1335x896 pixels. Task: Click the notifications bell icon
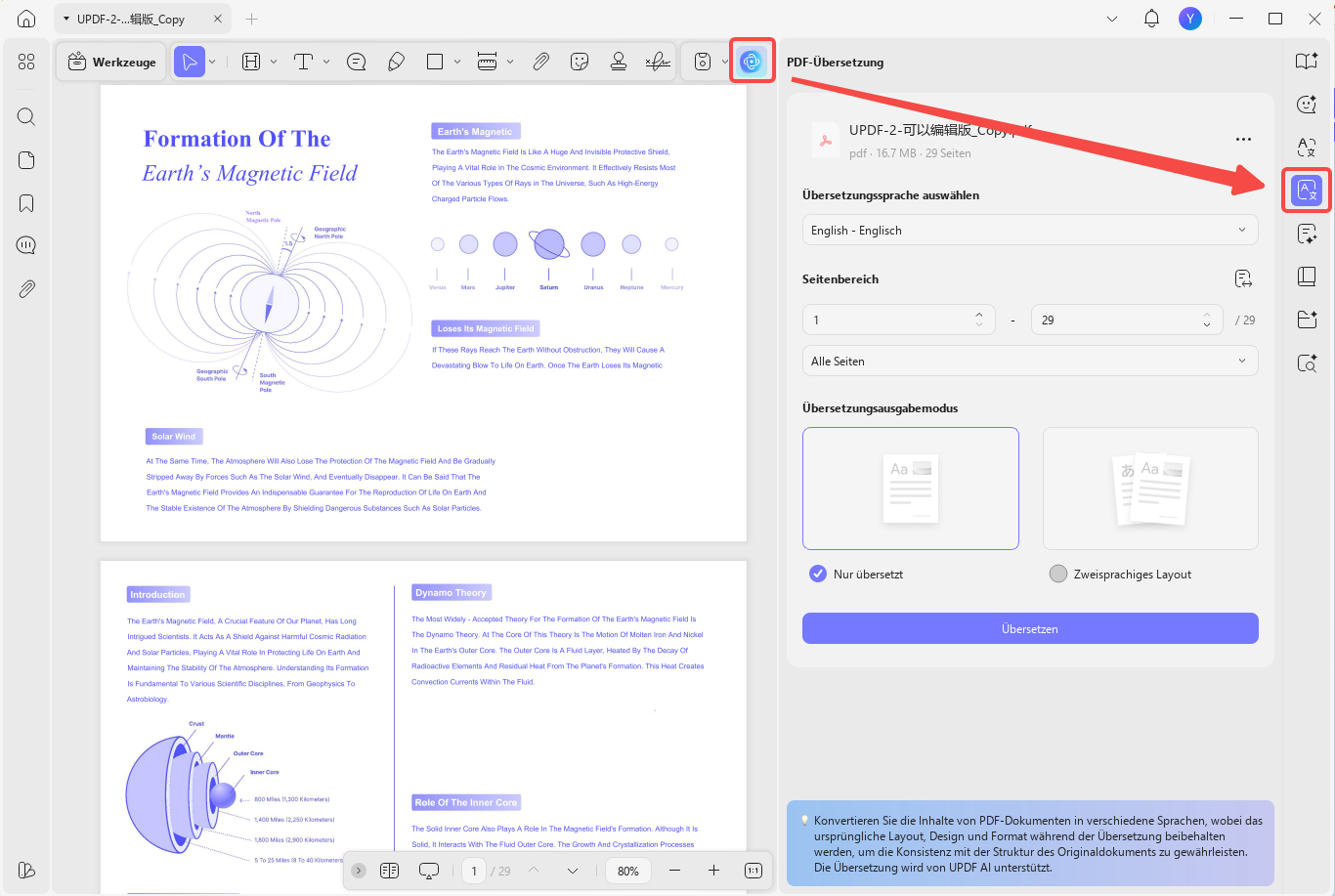1151,19
